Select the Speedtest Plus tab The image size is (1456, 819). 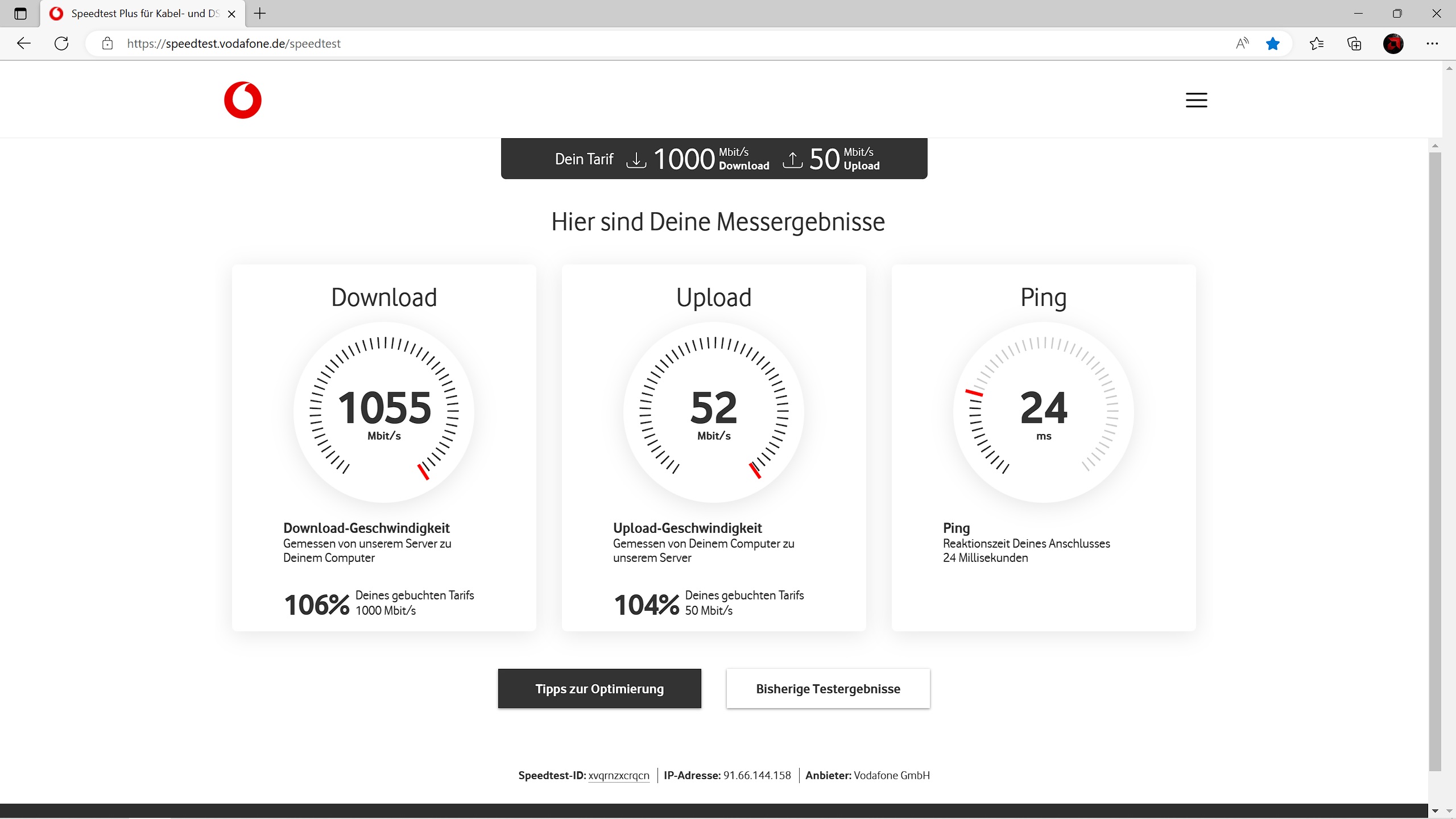pyautogui.click(x=142, y=14)
